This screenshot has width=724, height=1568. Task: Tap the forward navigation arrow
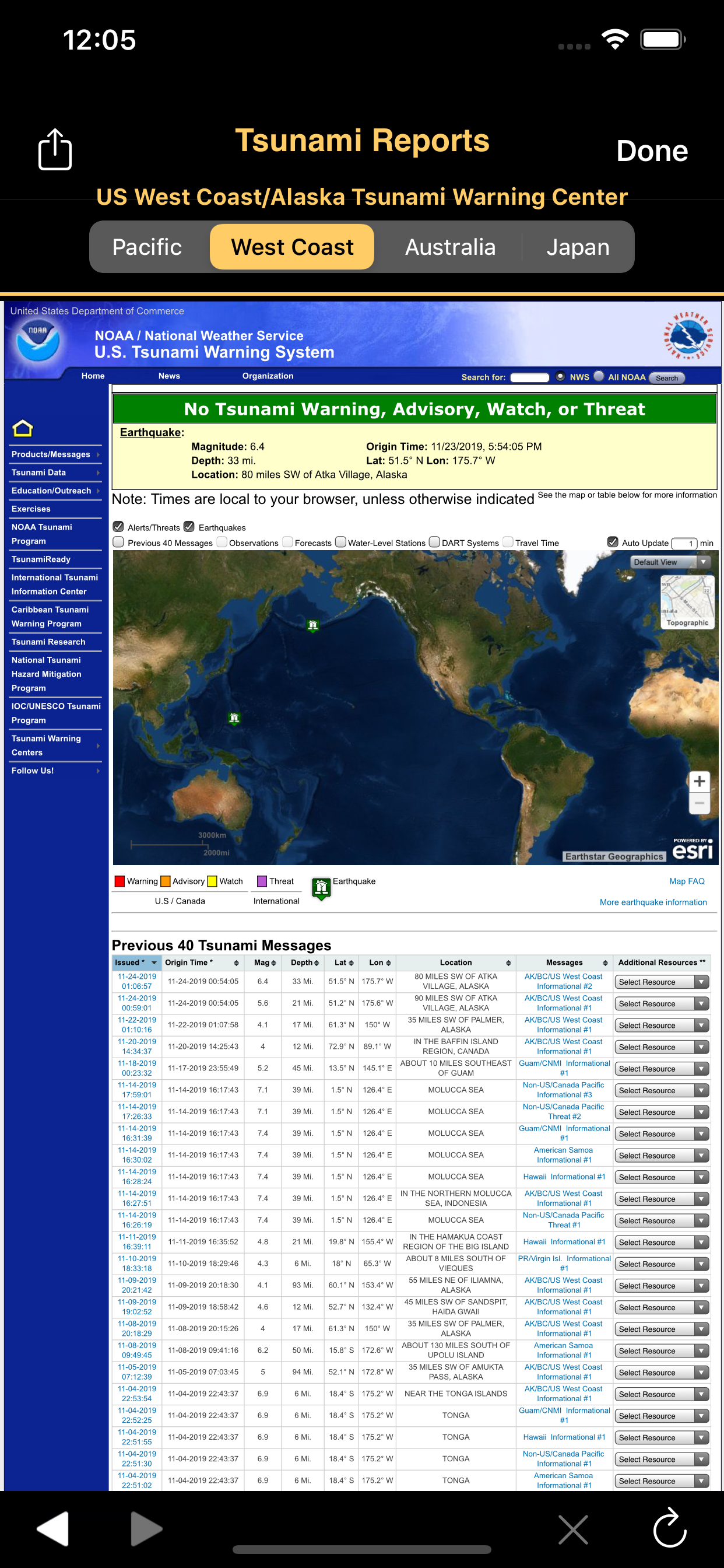tap(147, 1528)
